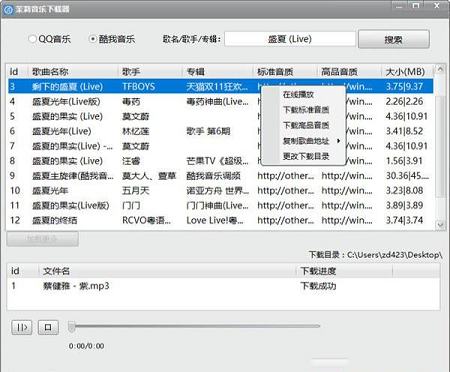Click the song list scroll-down arrow
The width and height of the screenshot is (450, 372).
point(440,225)
